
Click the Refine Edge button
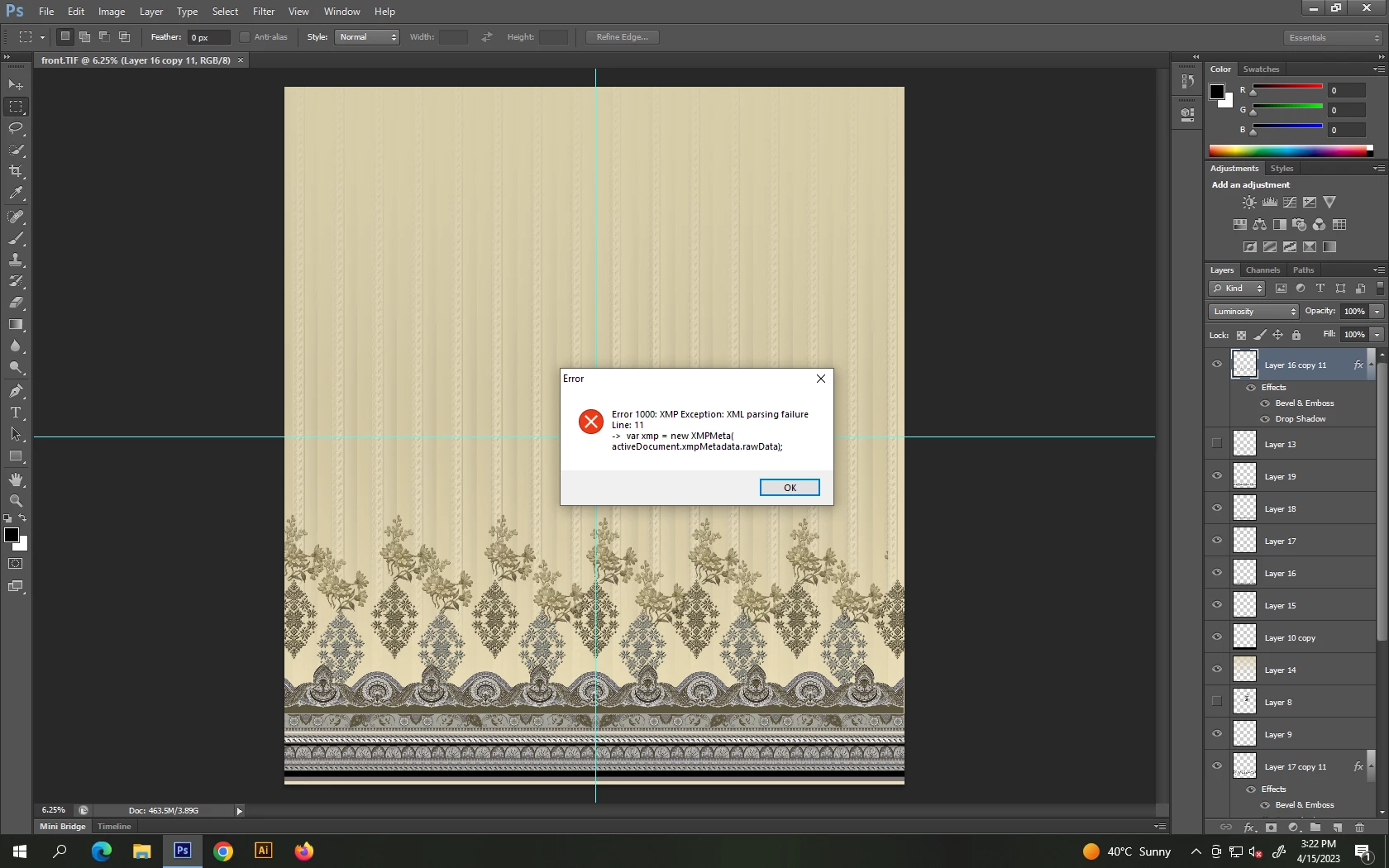coord(623,37)
